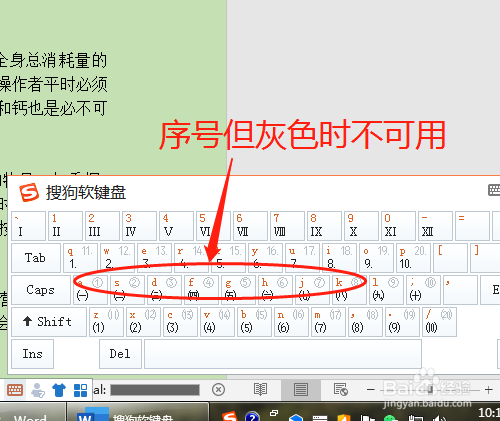The height and width of the screenshot is (421, 500).
Task: Switch to Read Mode view icon
Action: pos(260,389)
